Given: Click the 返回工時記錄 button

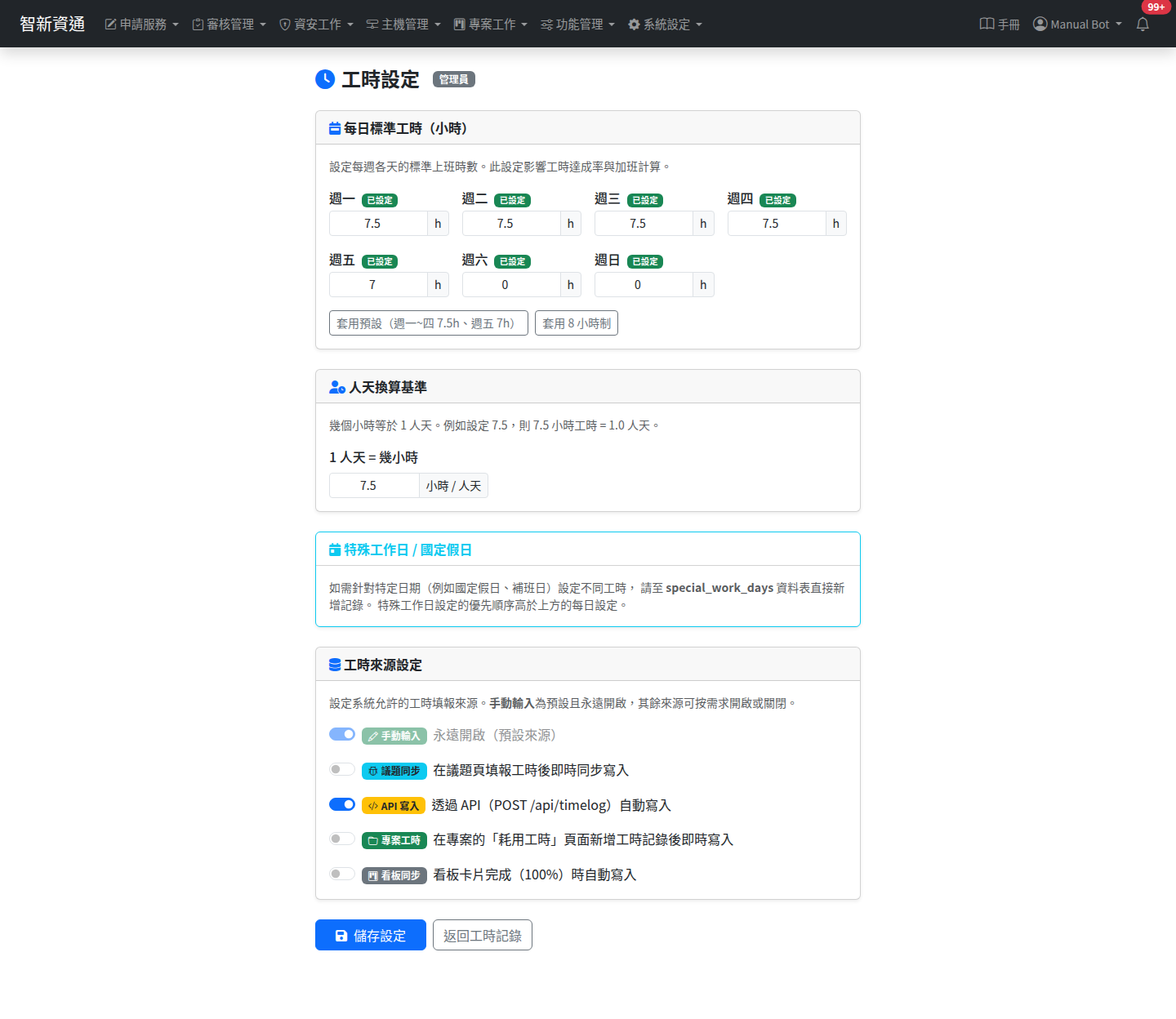Looking at the screenshot, I should pos(483,935).
